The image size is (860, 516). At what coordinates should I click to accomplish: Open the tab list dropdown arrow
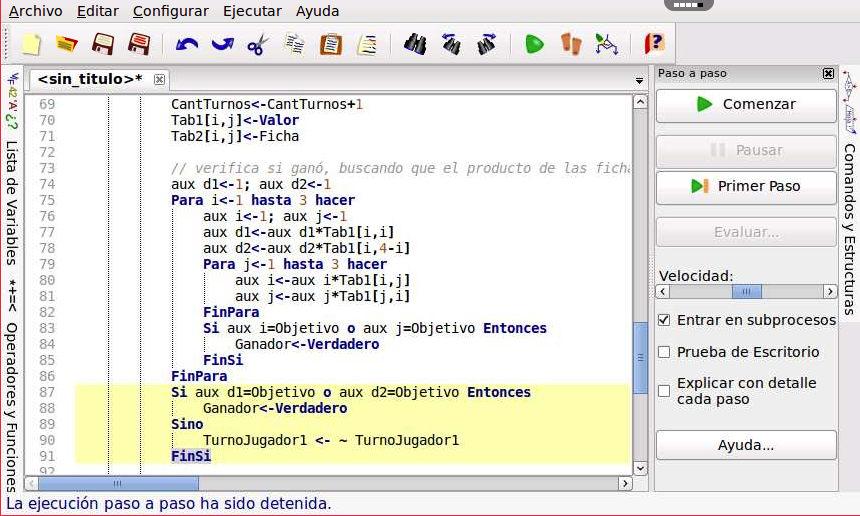point(639,80)
